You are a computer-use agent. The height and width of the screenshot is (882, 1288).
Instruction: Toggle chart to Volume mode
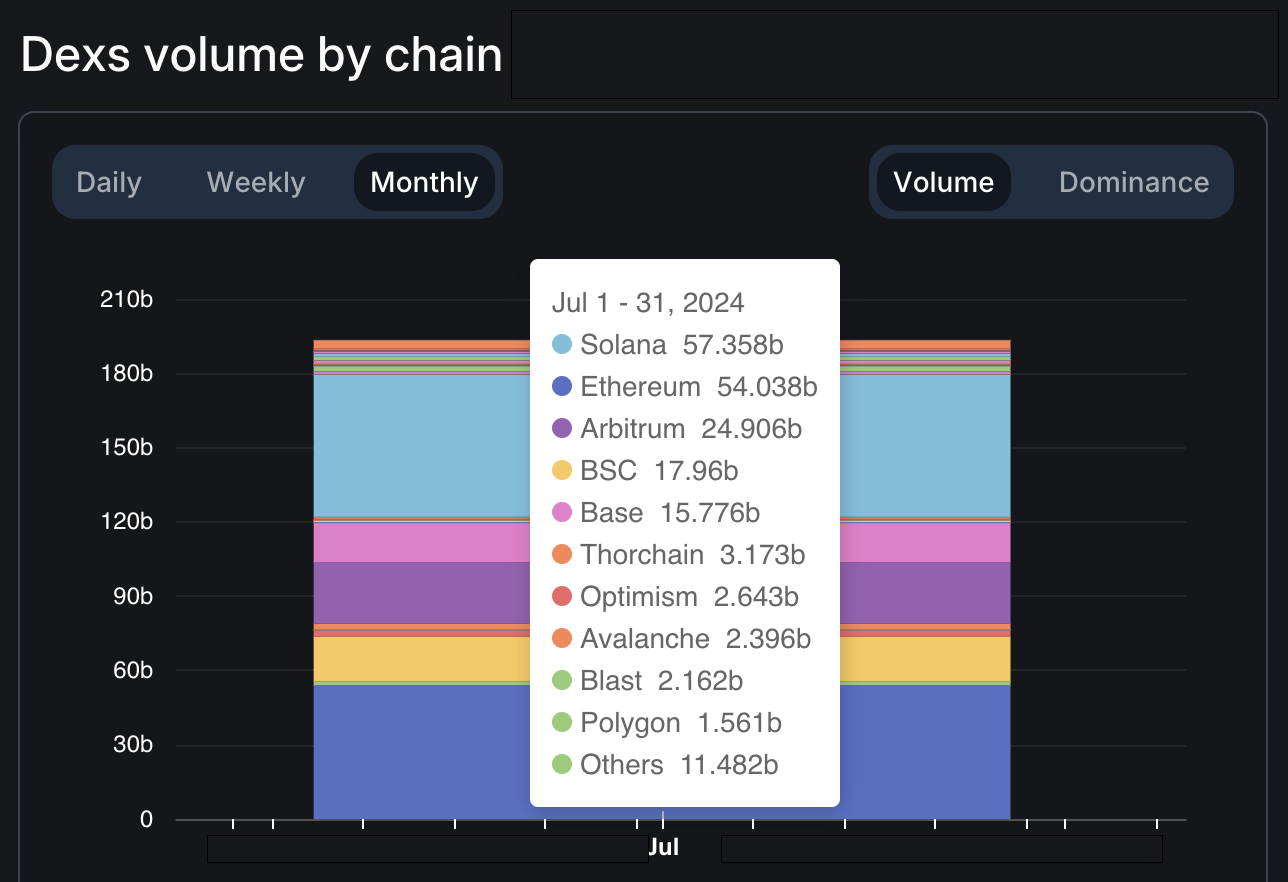(943, 182)
